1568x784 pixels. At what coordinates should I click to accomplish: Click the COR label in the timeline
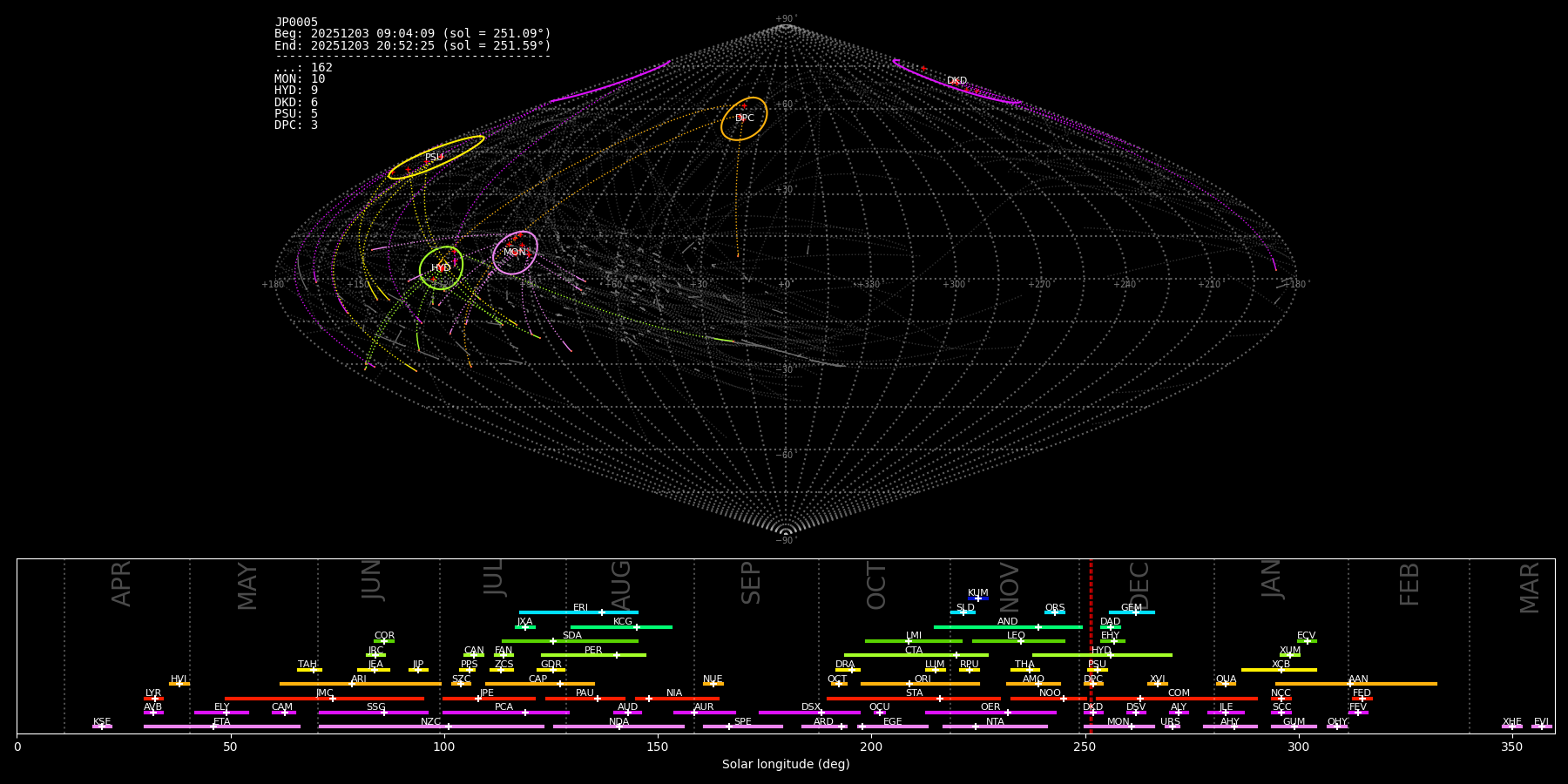(x=384, y=636)
